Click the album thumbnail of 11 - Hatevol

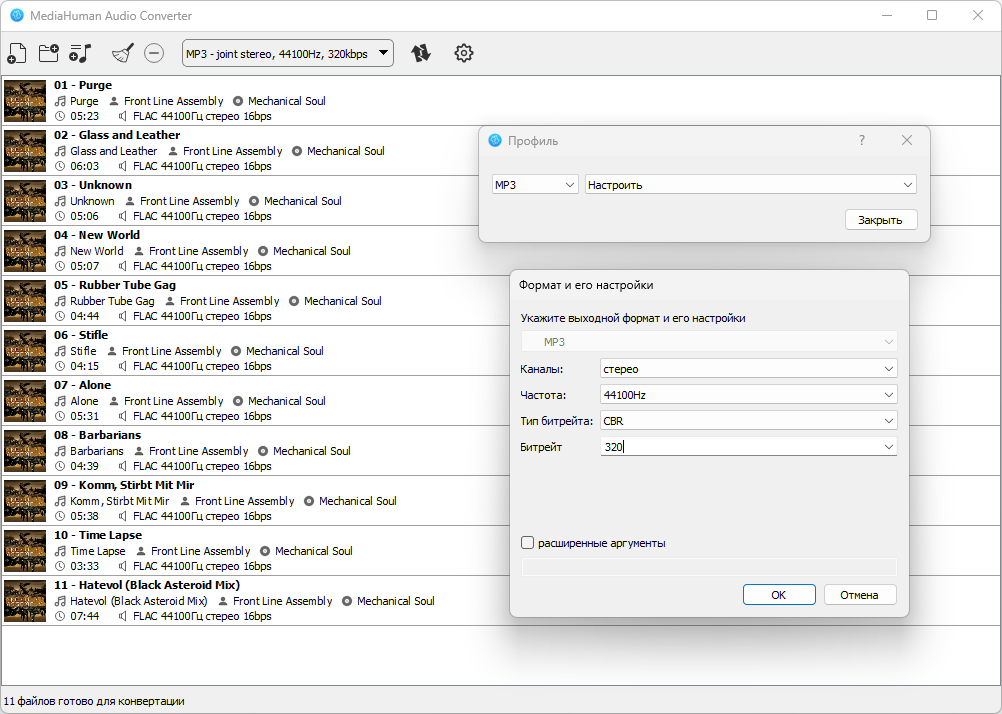coord(25,600)
